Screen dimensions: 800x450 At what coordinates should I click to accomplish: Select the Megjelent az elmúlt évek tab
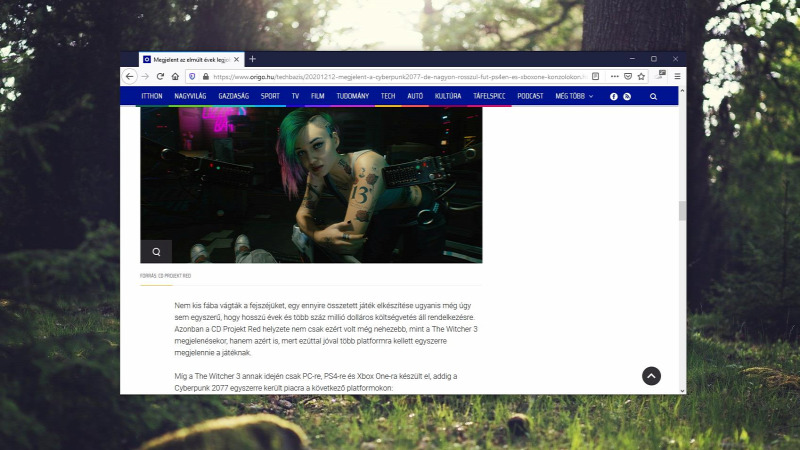(191, 60)
